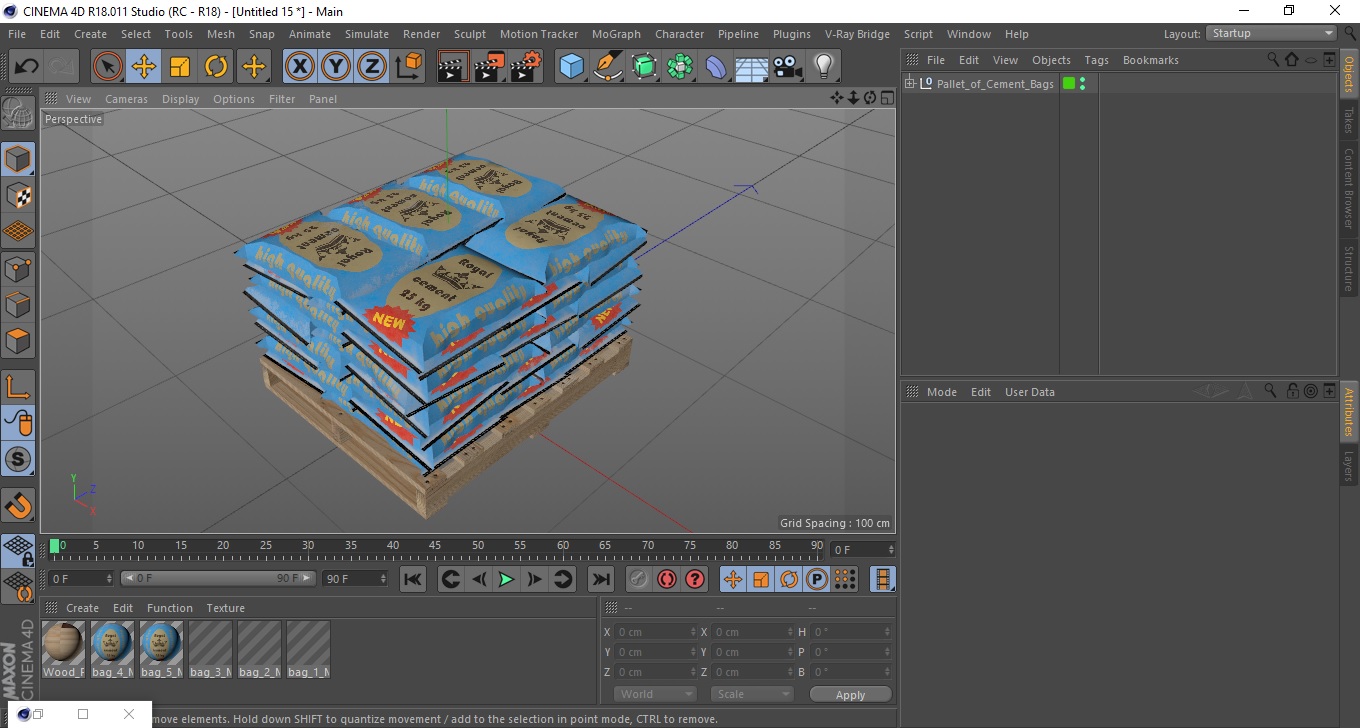
Task: Open the spline Pen tool
Action: click(608, 67)
